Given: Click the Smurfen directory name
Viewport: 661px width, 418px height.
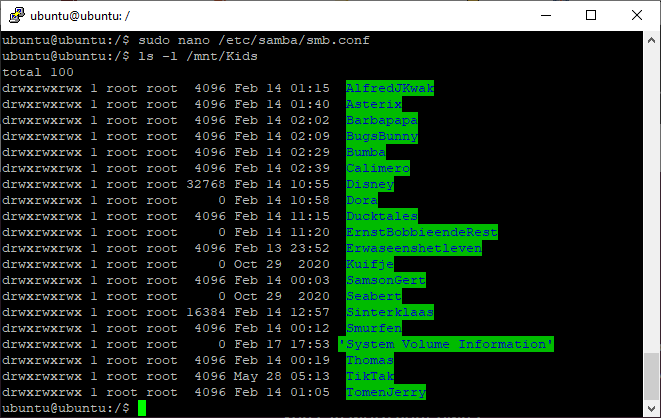Looking at the screenshot, I should click(x=374, y=328).
